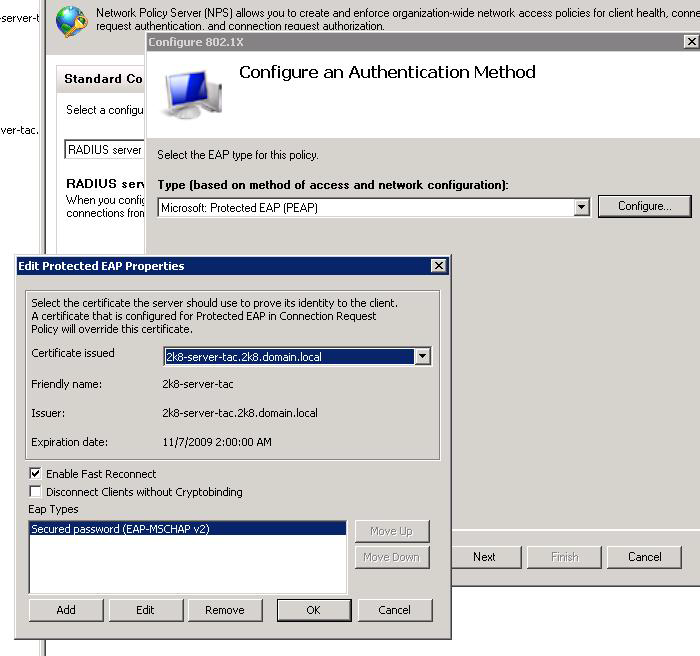Toggle Enable Fast Reconnect checkbox
Image resolution: width=700 pixels, height=656 pixels.
pos(35,473)
